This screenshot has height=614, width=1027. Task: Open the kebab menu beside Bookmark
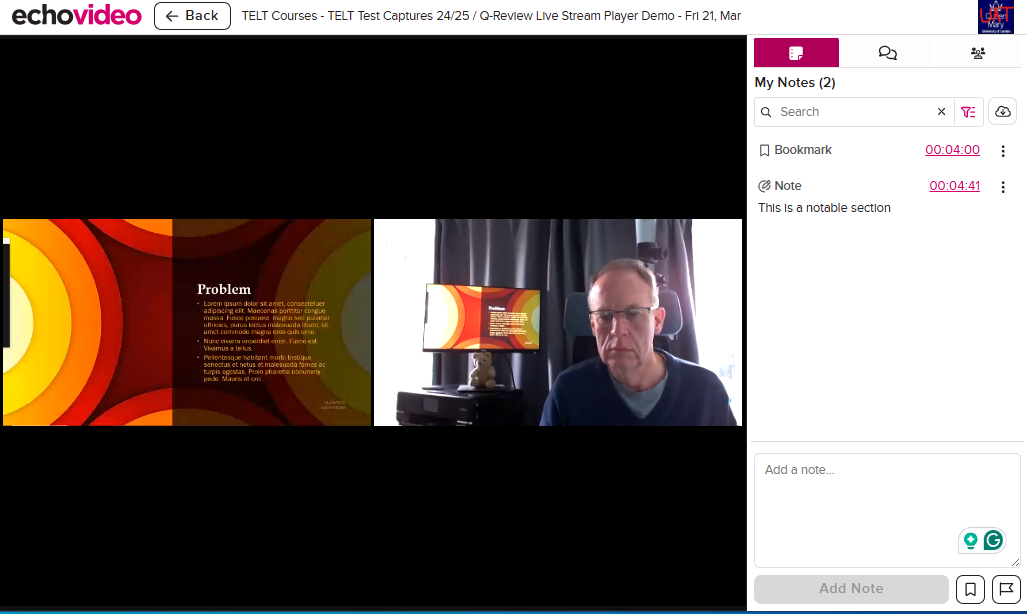(1003, 150)
